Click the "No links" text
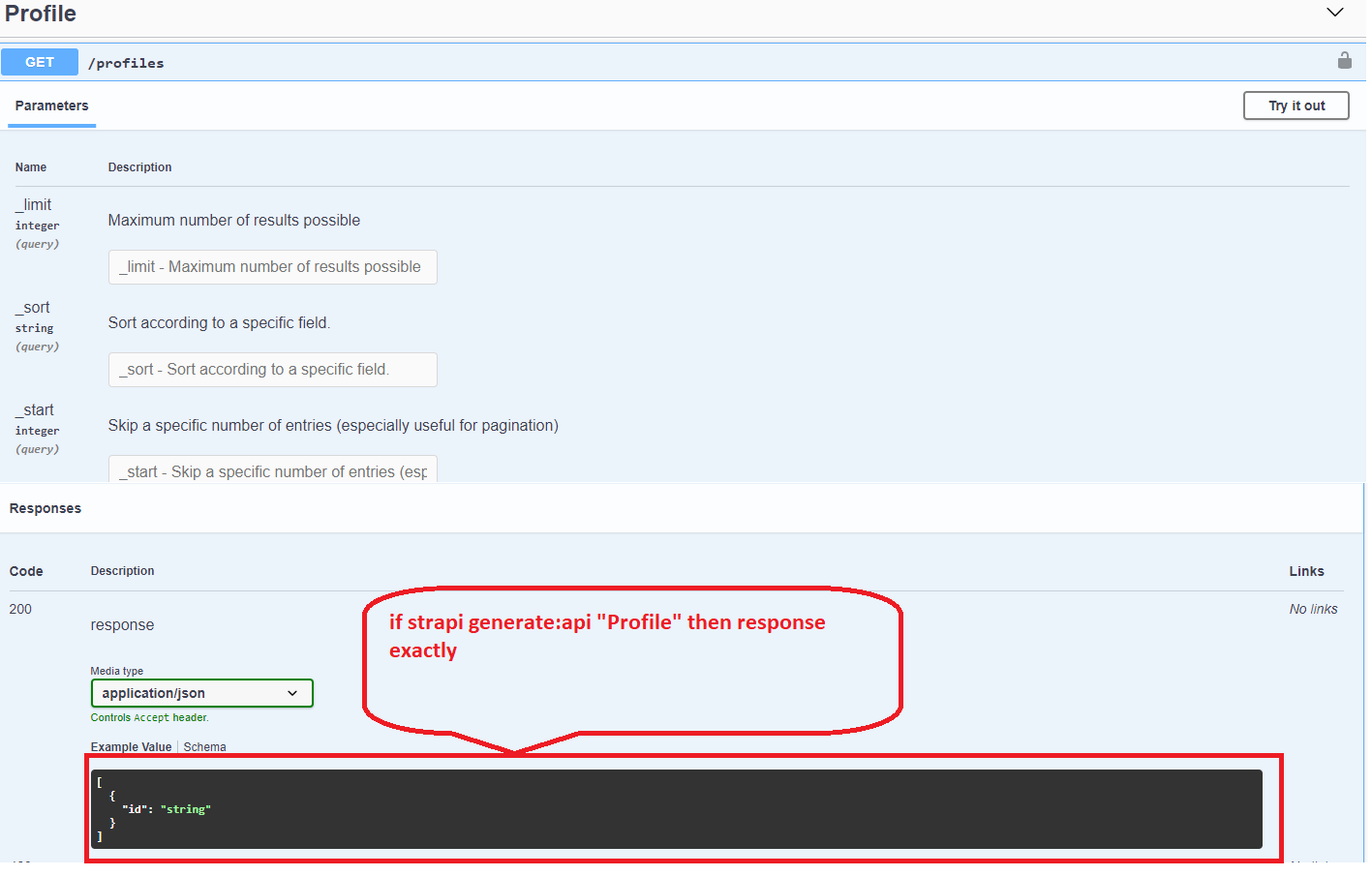 pos(1313,609)
